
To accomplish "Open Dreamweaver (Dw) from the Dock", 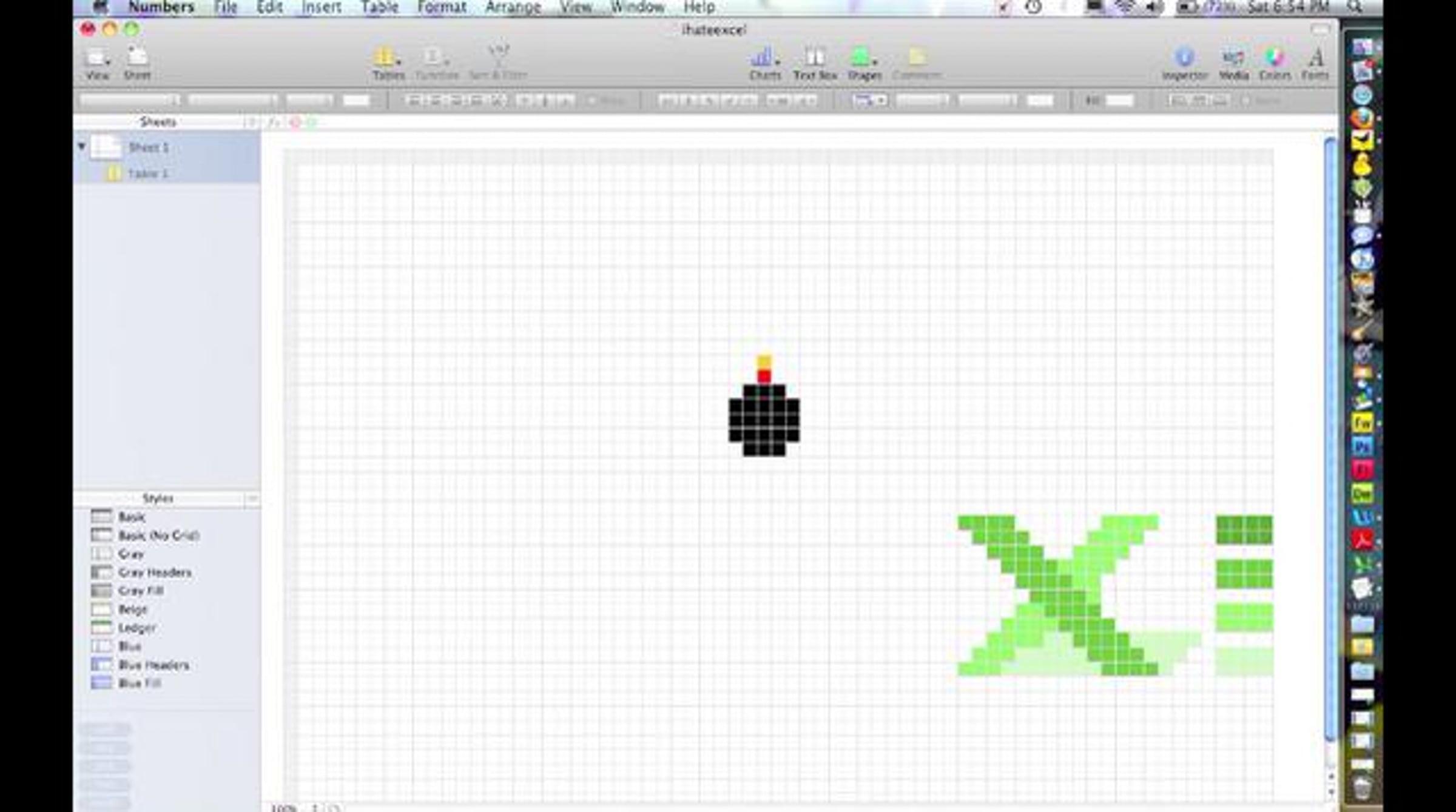I will pos(1362,494).
